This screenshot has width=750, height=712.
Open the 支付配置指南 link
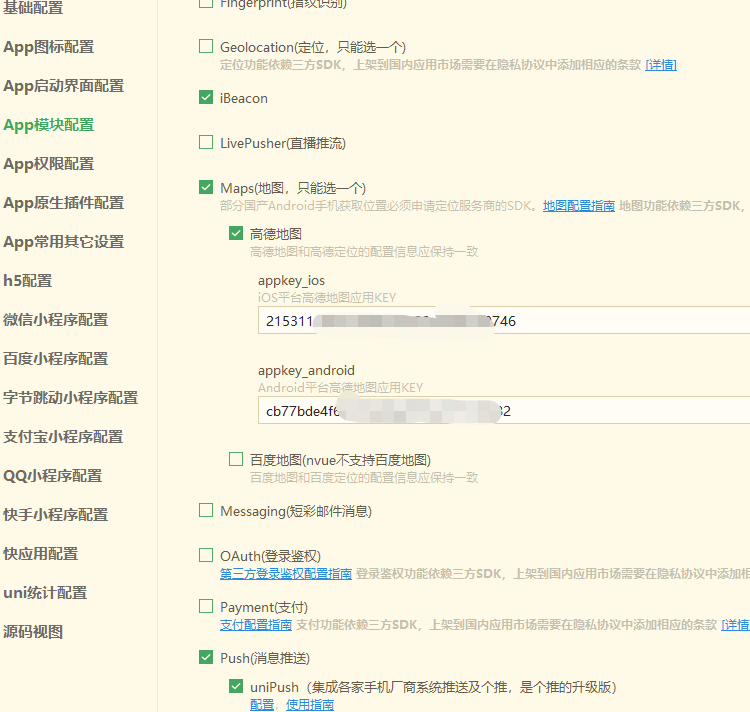[255, 625]
